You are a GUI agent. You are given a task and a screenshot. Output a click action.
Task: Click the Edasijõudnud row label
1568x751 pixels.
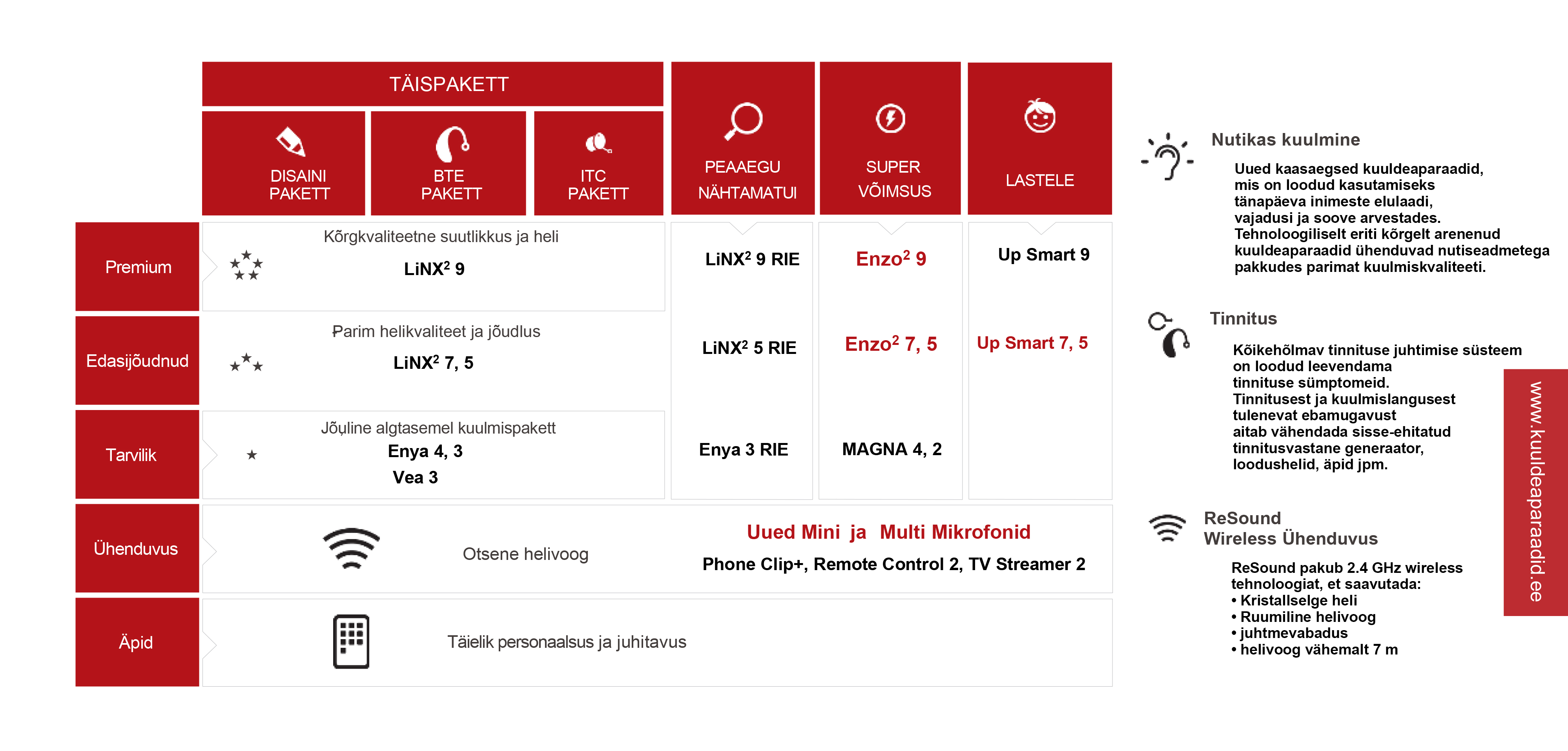coord(138,360)
